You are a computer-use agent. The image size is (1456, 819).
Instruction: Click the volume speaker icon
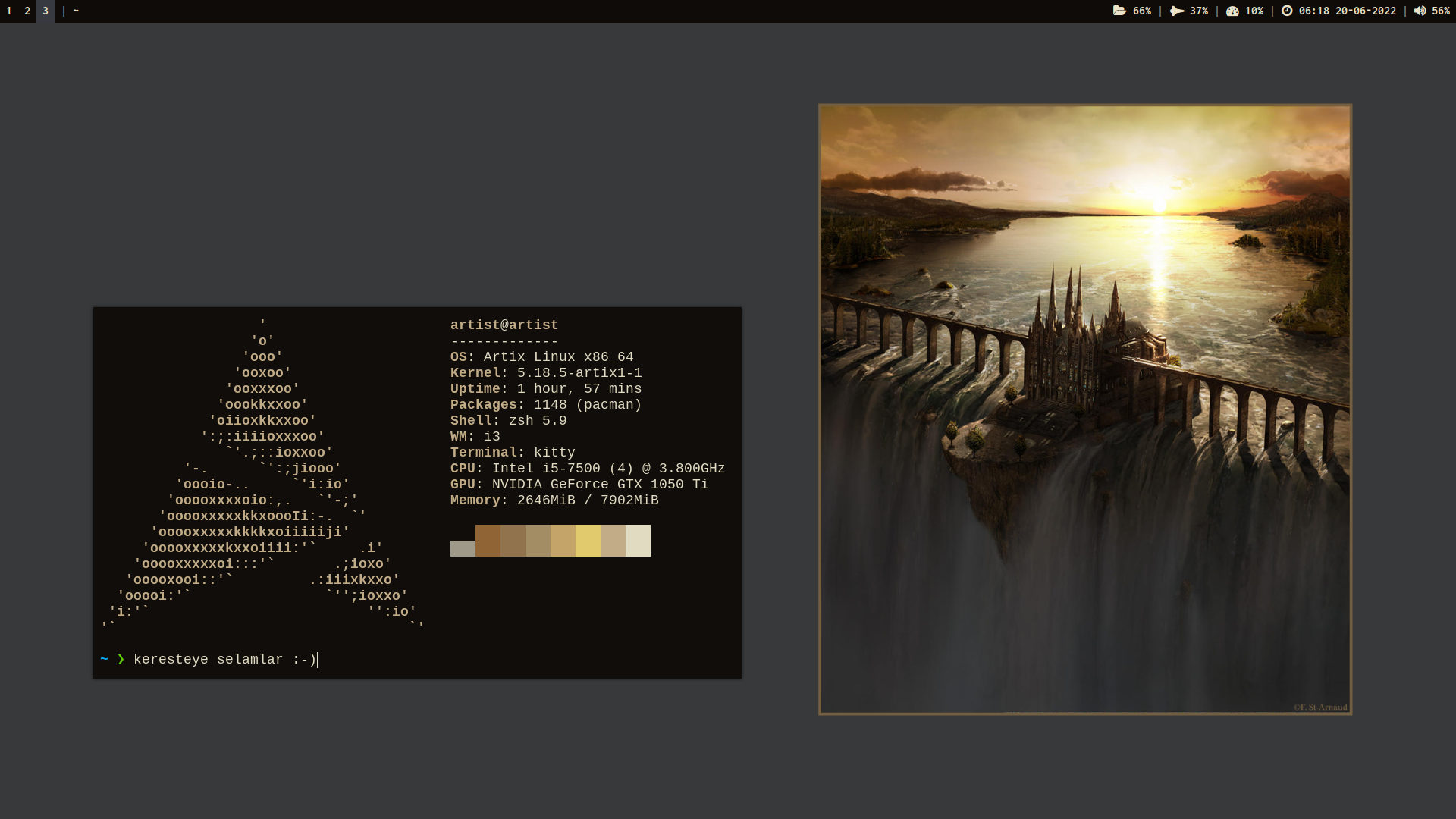pos(1420,11)
